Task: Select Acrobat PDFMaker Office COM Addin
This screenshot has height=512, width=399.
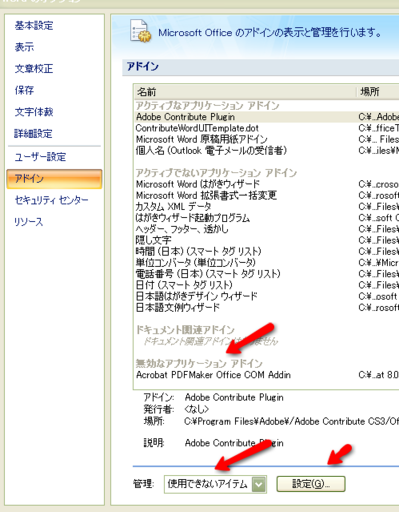Action: point(267,375)
